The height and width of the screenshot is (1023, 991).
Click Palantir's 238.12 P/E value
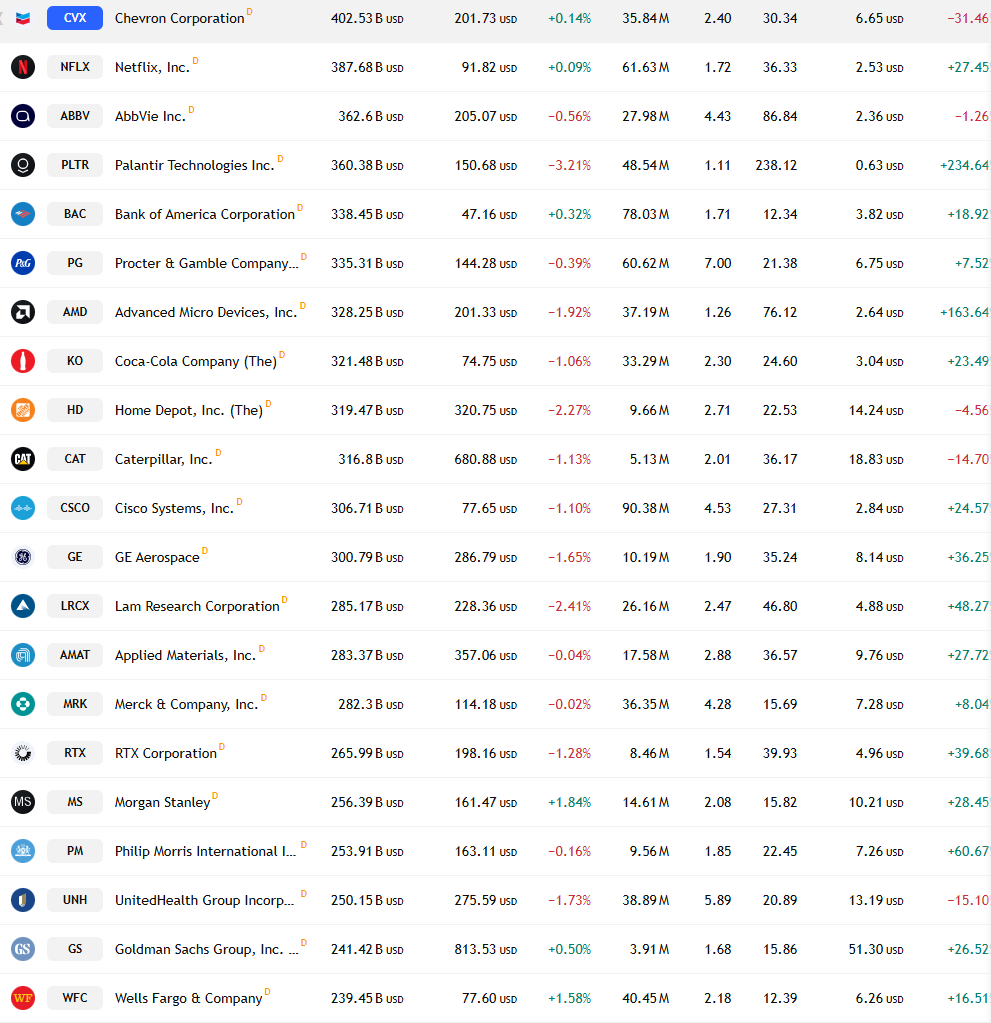tap(776, 165)
